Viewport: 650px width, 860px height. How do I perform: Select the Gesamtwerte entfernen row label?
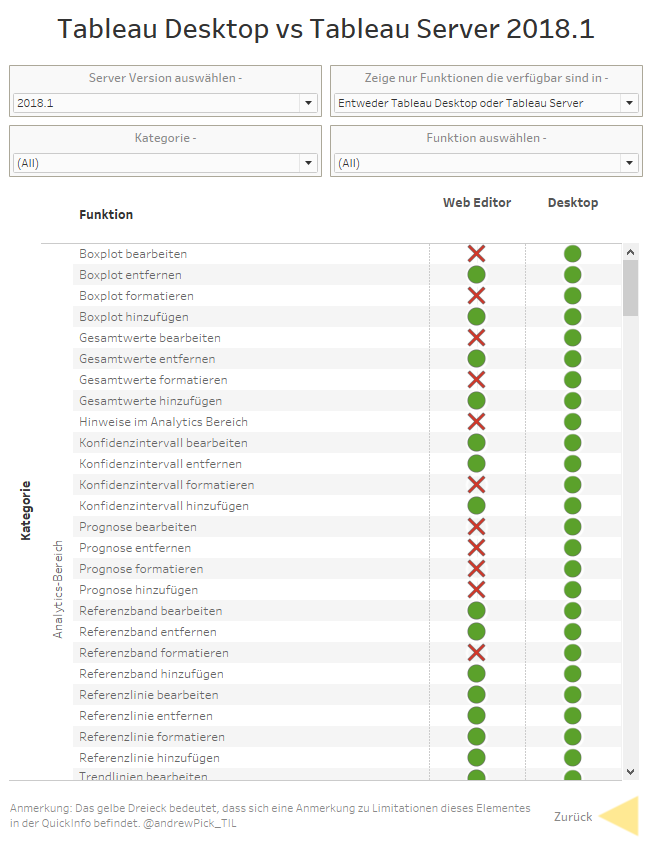click(147, 359)
